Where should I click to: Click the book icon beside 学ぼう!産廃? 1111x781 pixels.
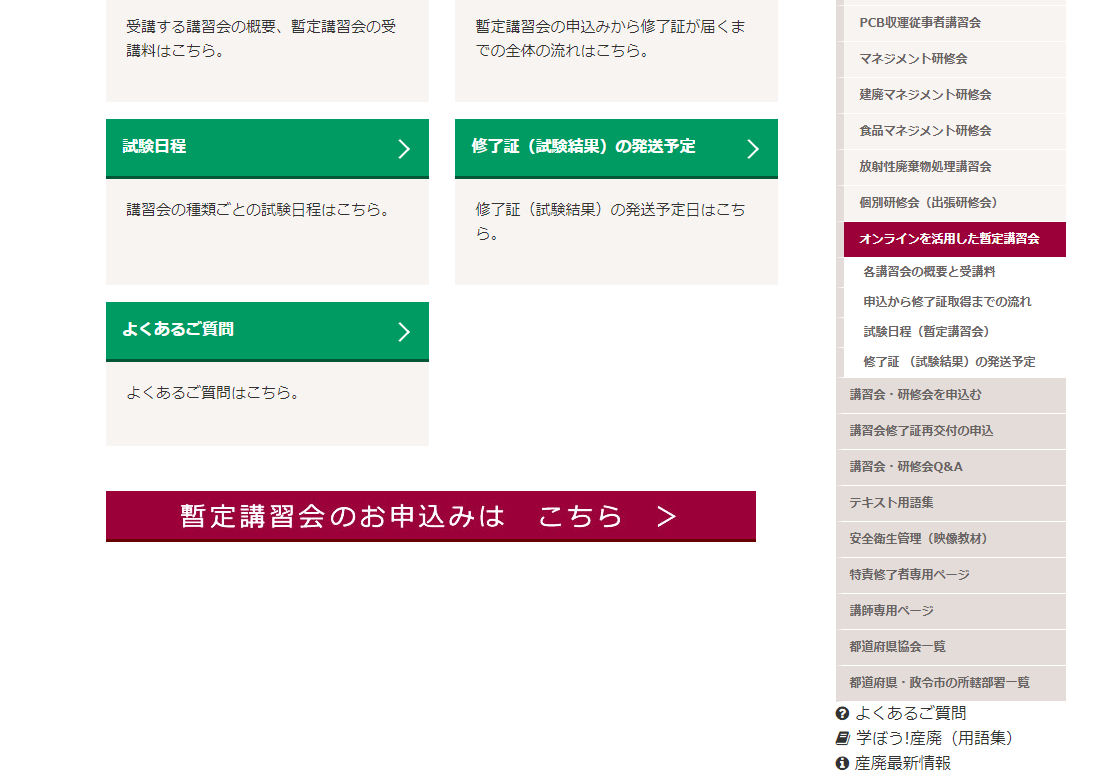click(x=842, y=739)
